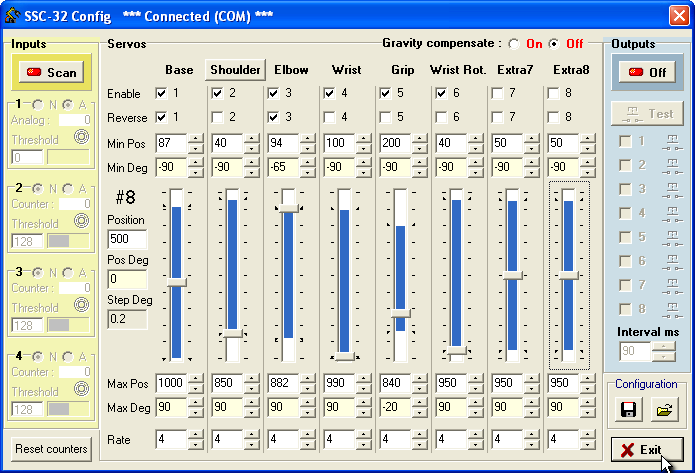This screenshot has width=695, height=473.
Task: Select the A (analog) mode for input 1
Action: pos(68,105)
